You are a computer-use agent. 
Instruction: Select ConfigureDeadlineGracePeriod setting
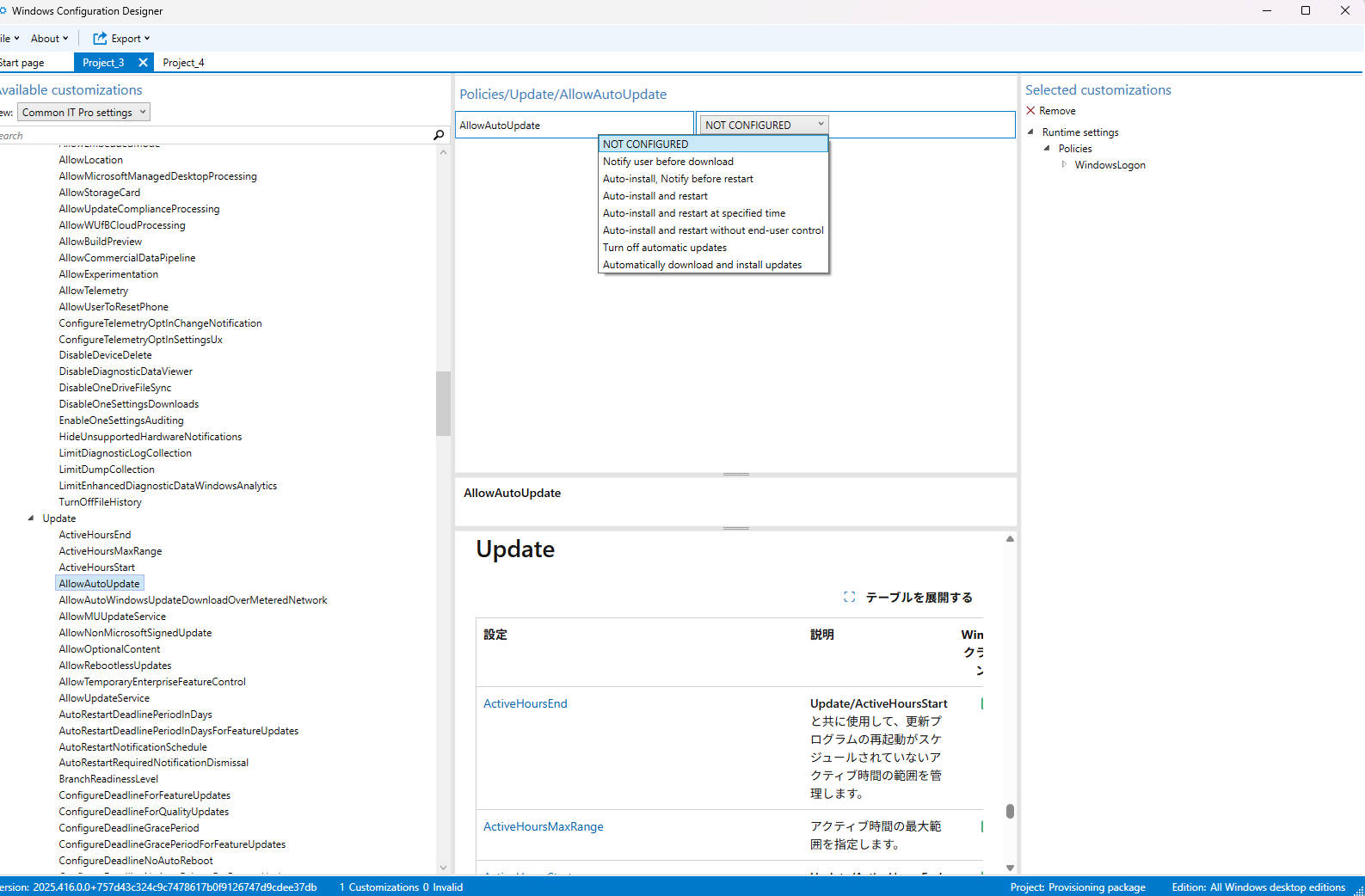tap(128, 828)
